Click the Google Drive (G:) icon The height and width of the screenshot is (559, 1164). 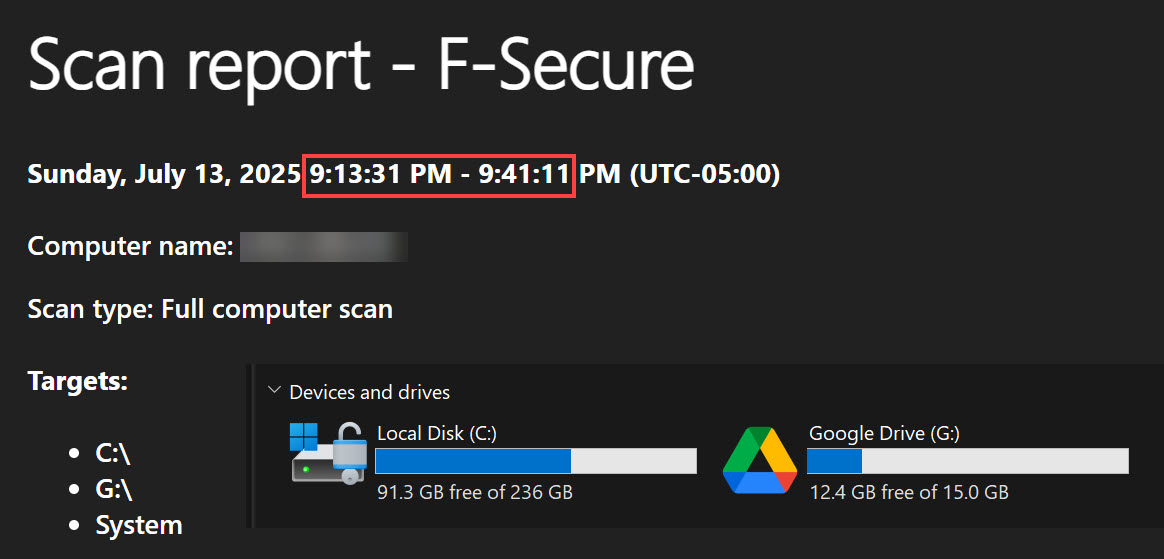[x=759, y=460]
